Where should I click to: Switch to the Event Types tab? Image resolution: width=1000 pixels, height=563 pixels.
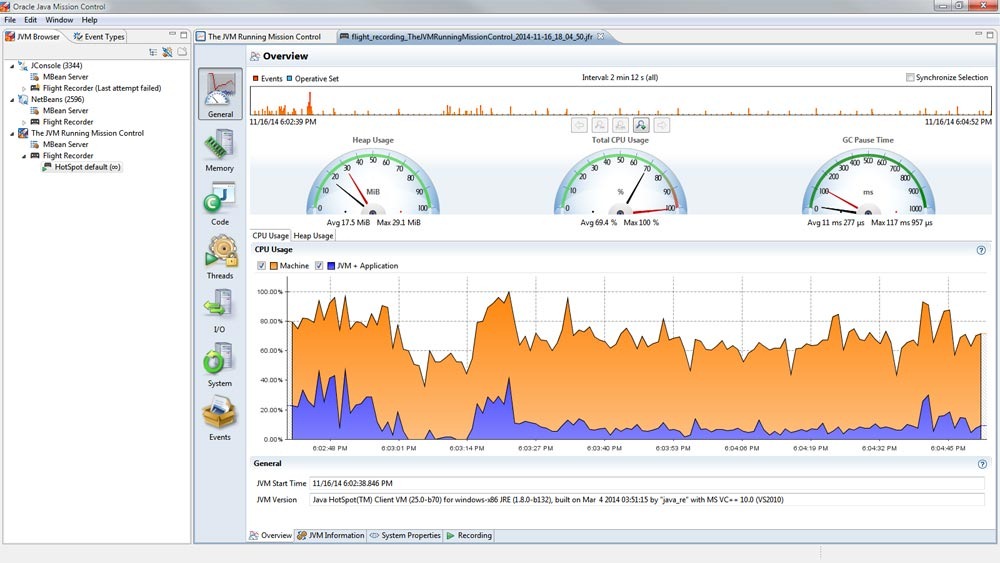pos(99,36)
